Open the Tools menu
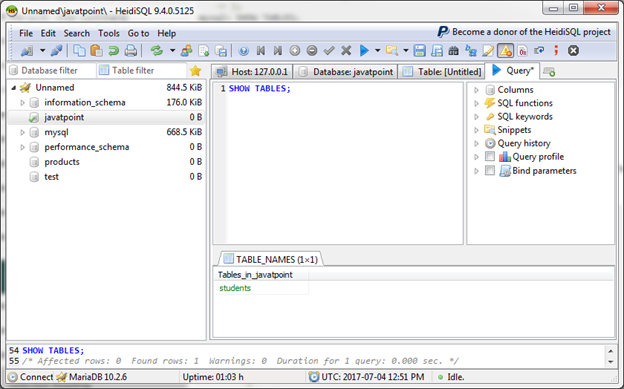Screen dimensions: 624x389 click(x=109, y=33)
